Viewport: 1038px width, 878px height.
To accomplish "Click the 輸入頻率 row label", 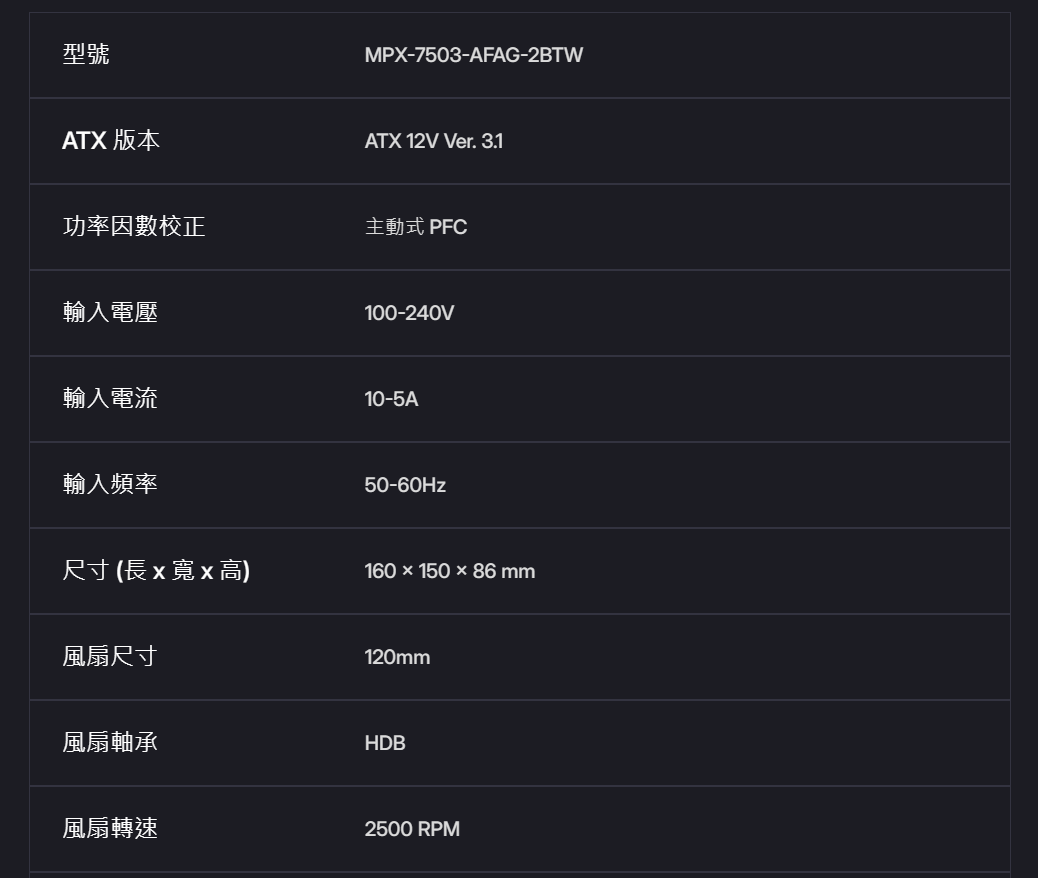I will (x=110, y=485).
